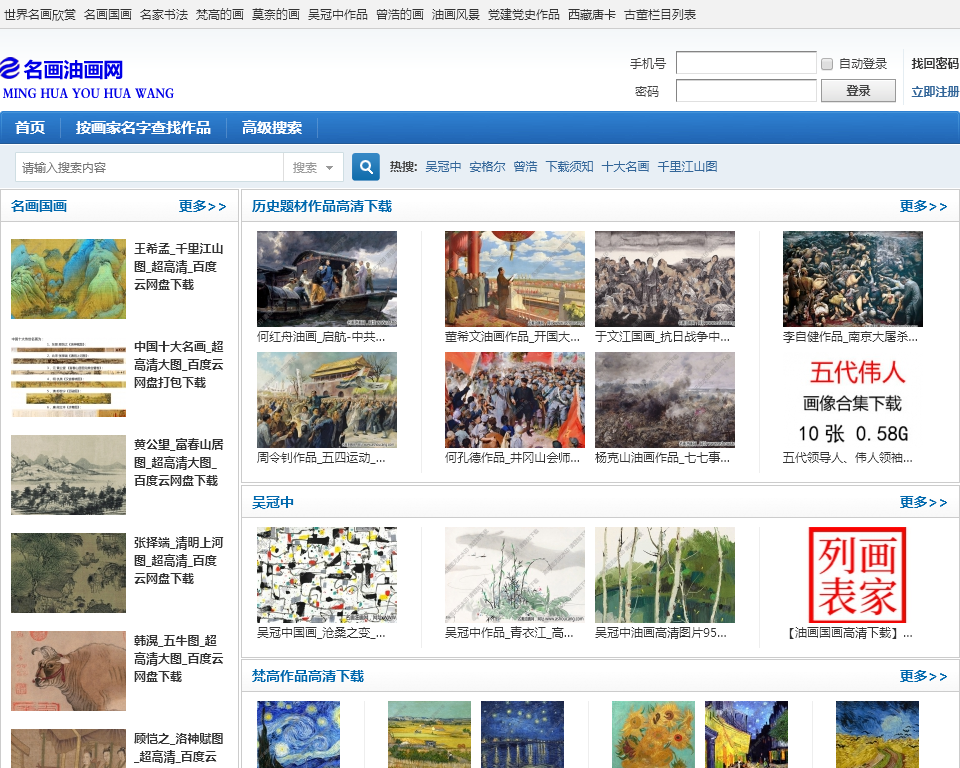Open 古董栏目列表 in the top bar

click(x=660, y=15)
